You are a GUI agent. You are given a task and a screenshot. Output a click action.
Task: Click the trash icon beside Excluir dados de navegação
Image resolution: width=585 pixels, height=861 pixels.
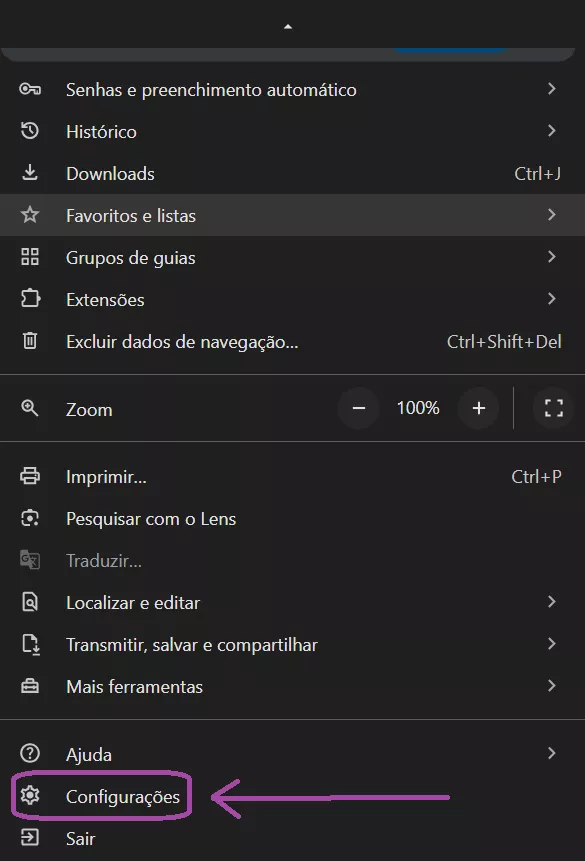click(30, 341)
